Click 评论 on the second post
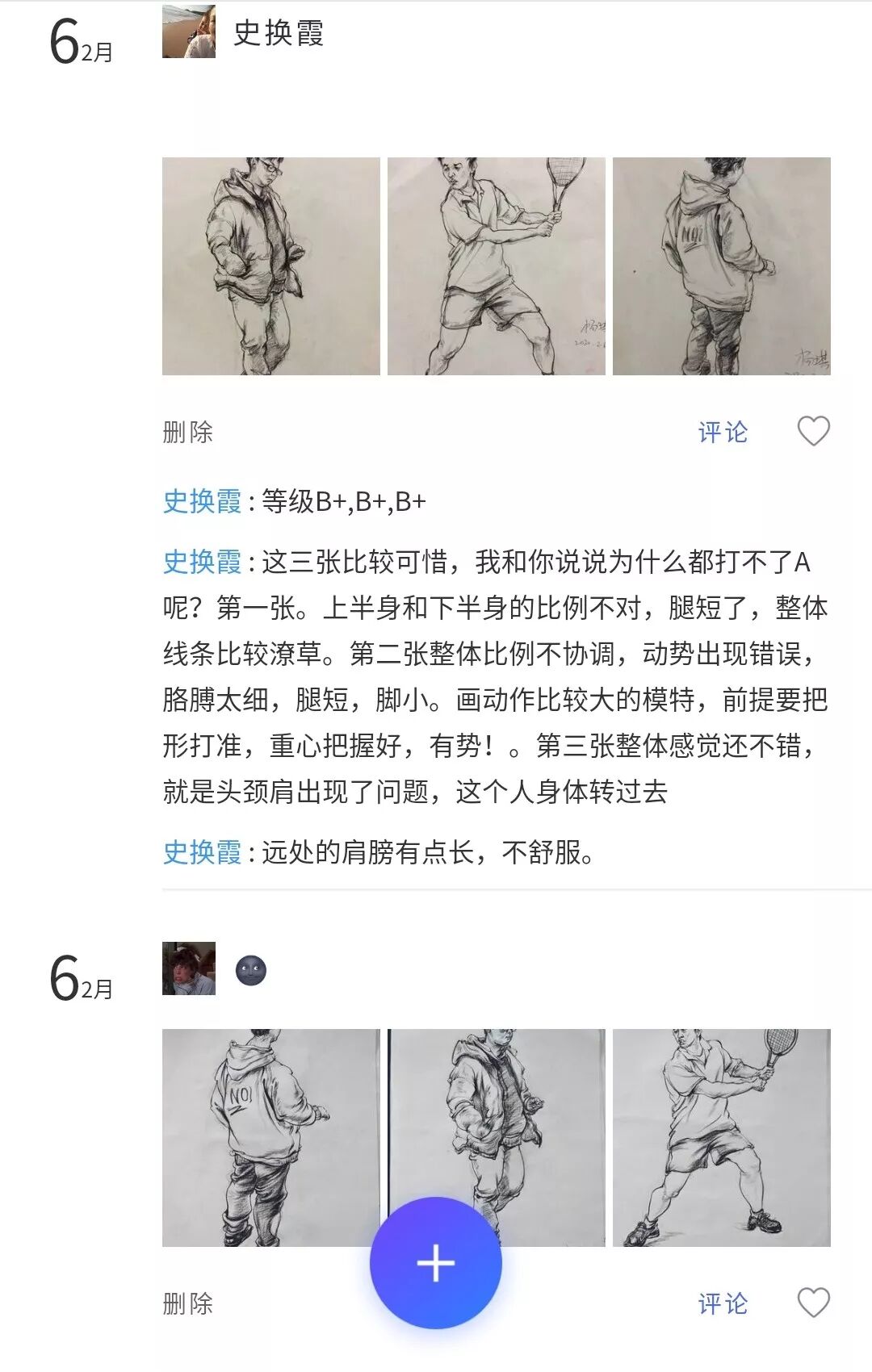Image resolution: width=872 pixels, height=1372 pixels. click(723, 1304)
